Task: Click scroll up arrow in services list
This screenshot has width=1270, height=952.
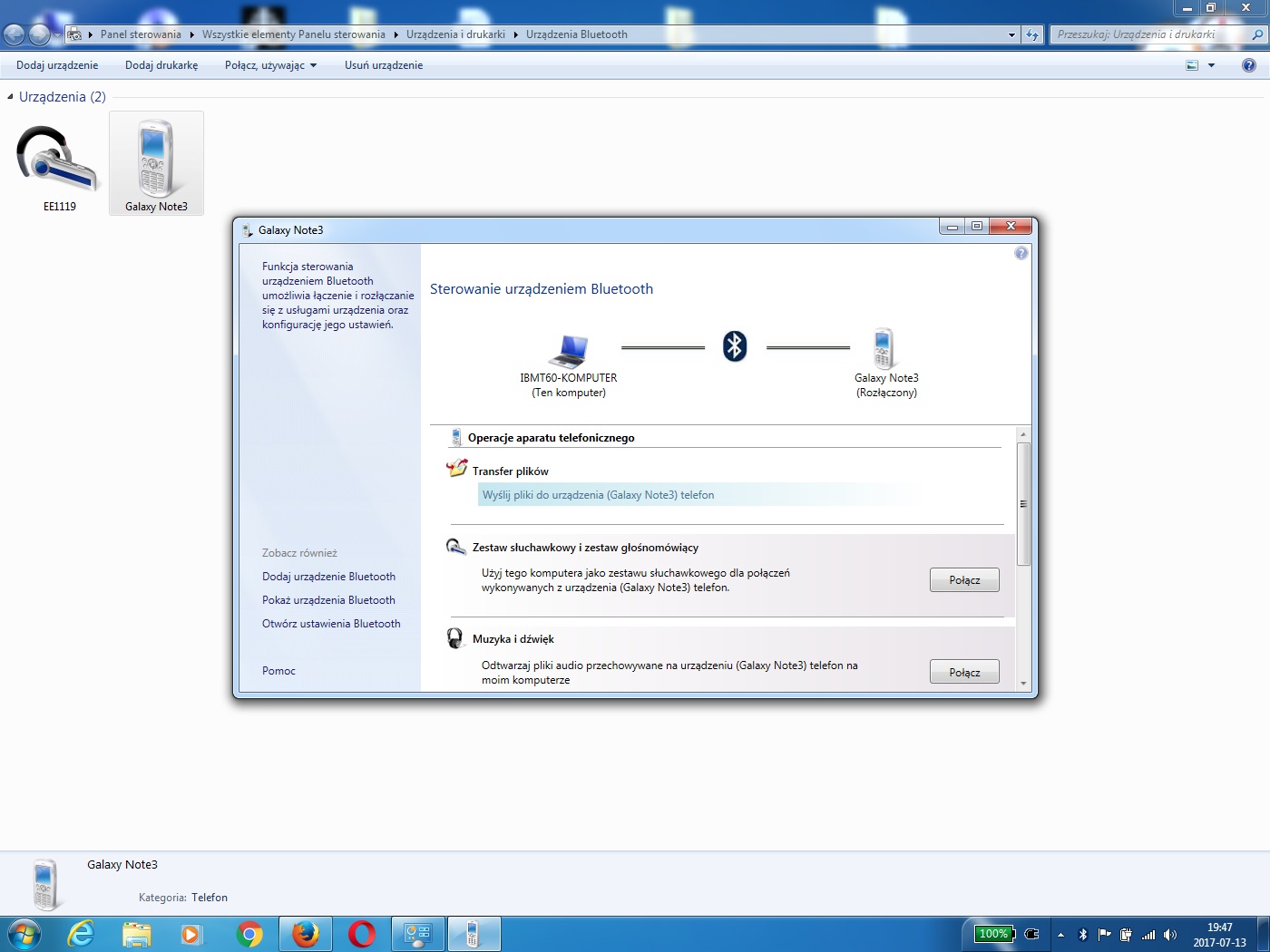Action: pyautogui.click(x=1023, y=434)
